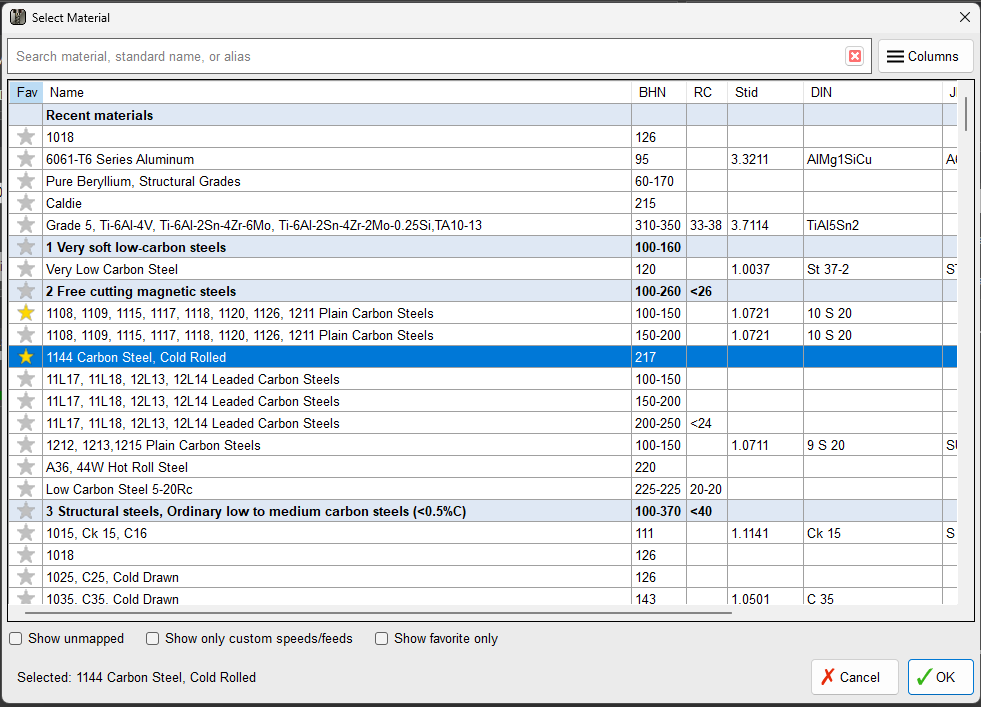This screenshot has width=981, height=707.
Task: Toggle Show only custom speeds/feeds
Action: pyautogui.click(x=152, y=638)
